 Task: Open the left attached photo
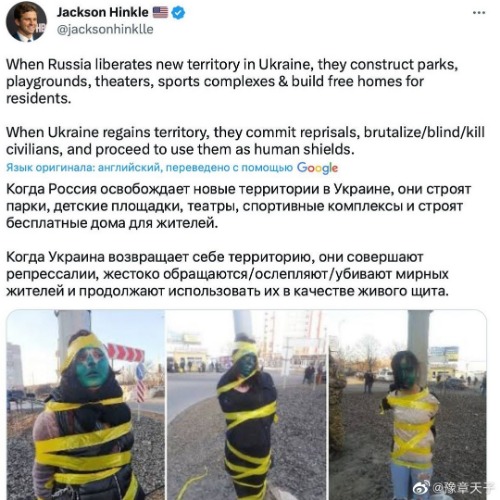85,405
